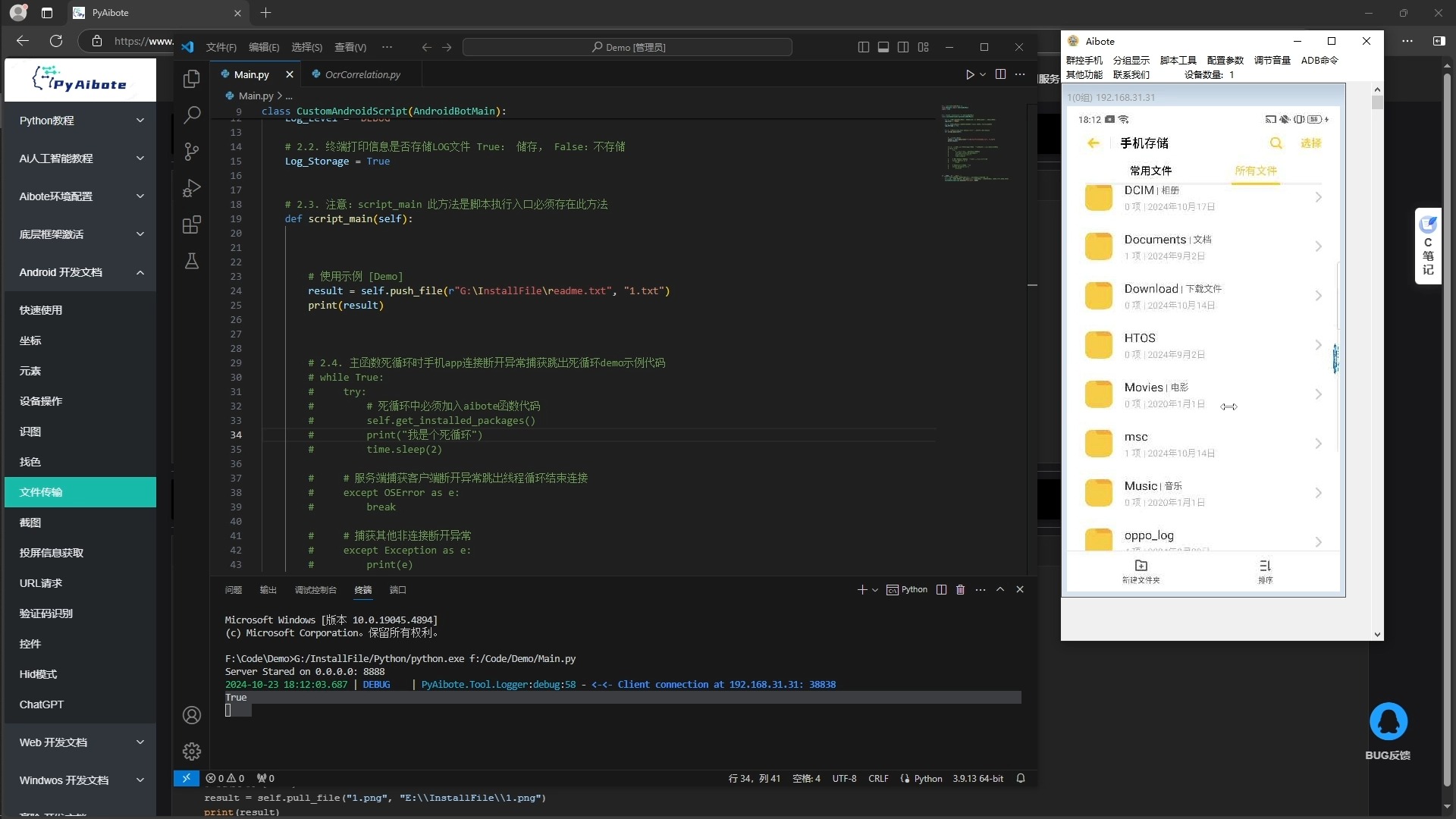Expand the Web 开发文档 section
Image resolution: width=1456 pixels, height=819 pixels.
(80, 742)
